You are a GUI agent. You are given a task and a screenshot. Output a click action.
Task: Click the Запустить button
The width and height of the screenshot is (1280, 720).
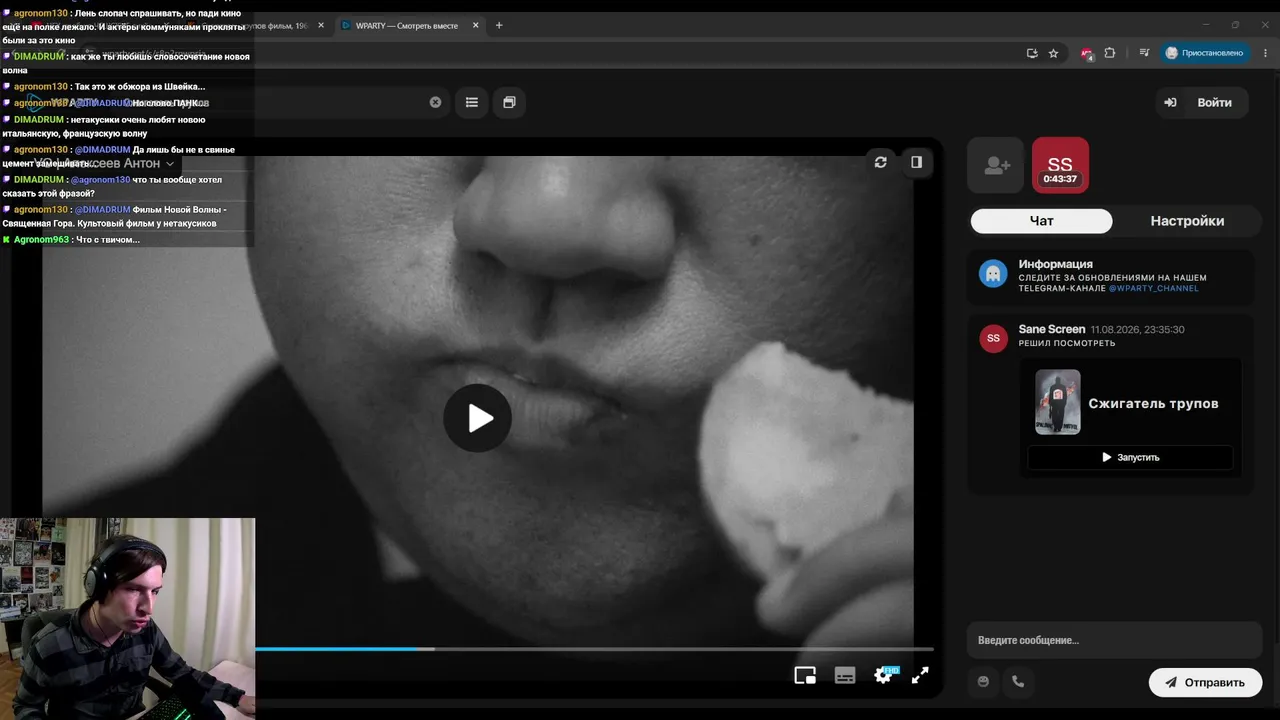[x=1130, y=457]
